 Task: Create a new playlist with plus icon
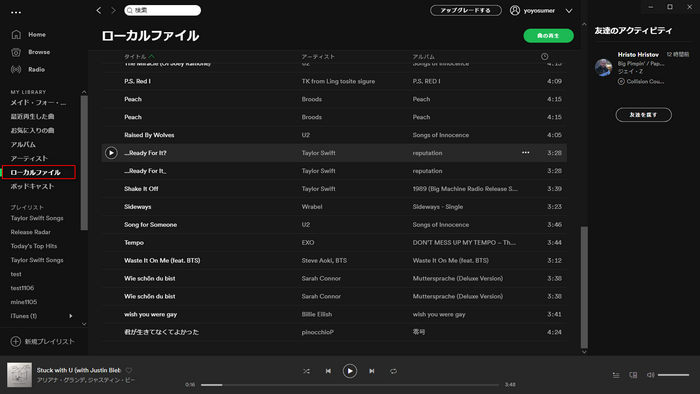(16, 341)
